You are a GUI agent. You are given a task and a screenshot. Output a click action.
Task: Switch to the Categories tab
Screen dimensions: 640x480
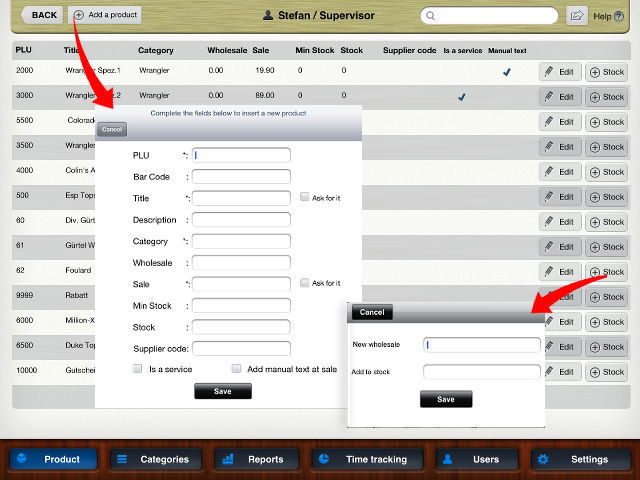152,459
